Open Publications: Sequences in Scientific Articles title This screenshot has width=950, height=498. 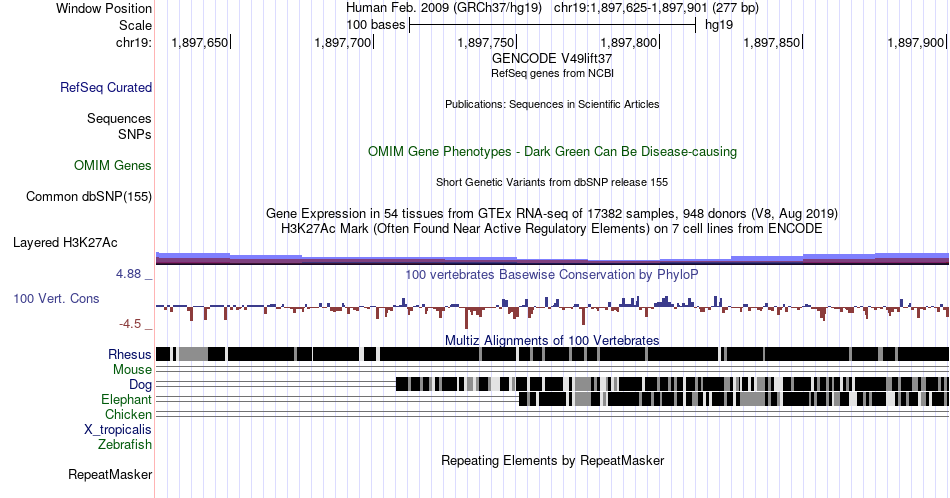click(552, 104)
